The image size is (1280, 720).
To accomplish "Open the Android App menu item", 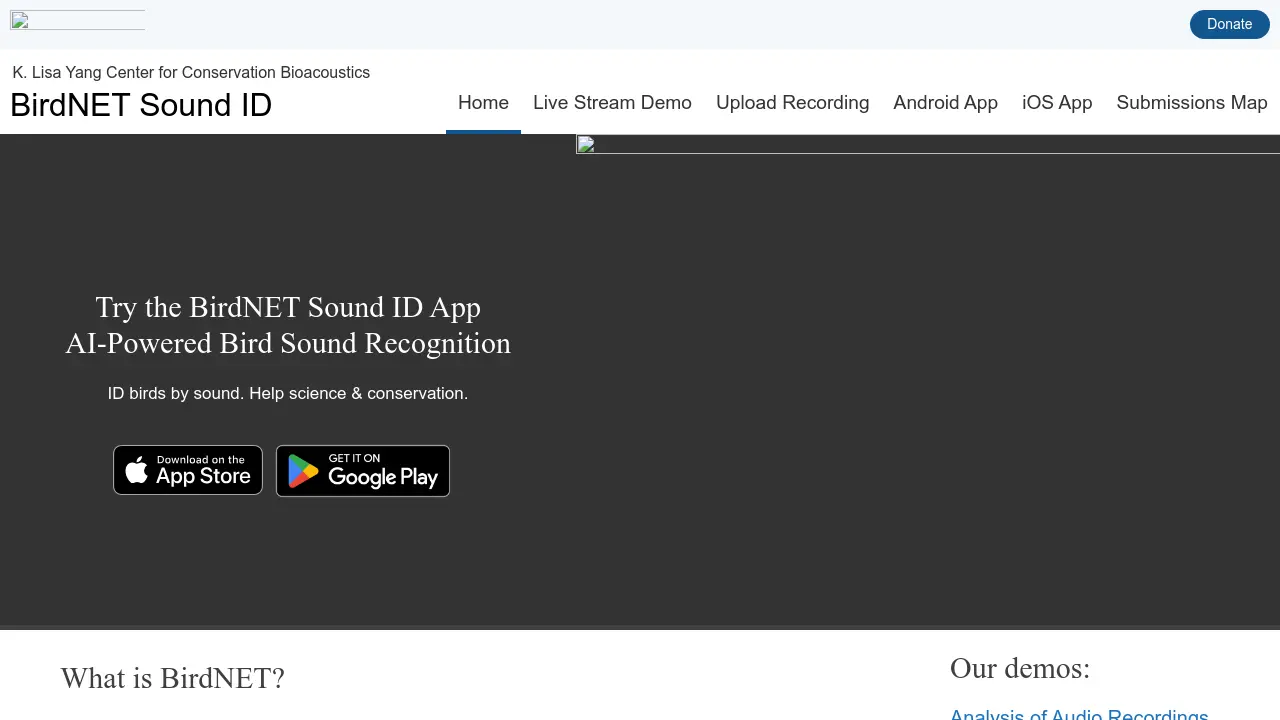I will [x=945, y=103].
